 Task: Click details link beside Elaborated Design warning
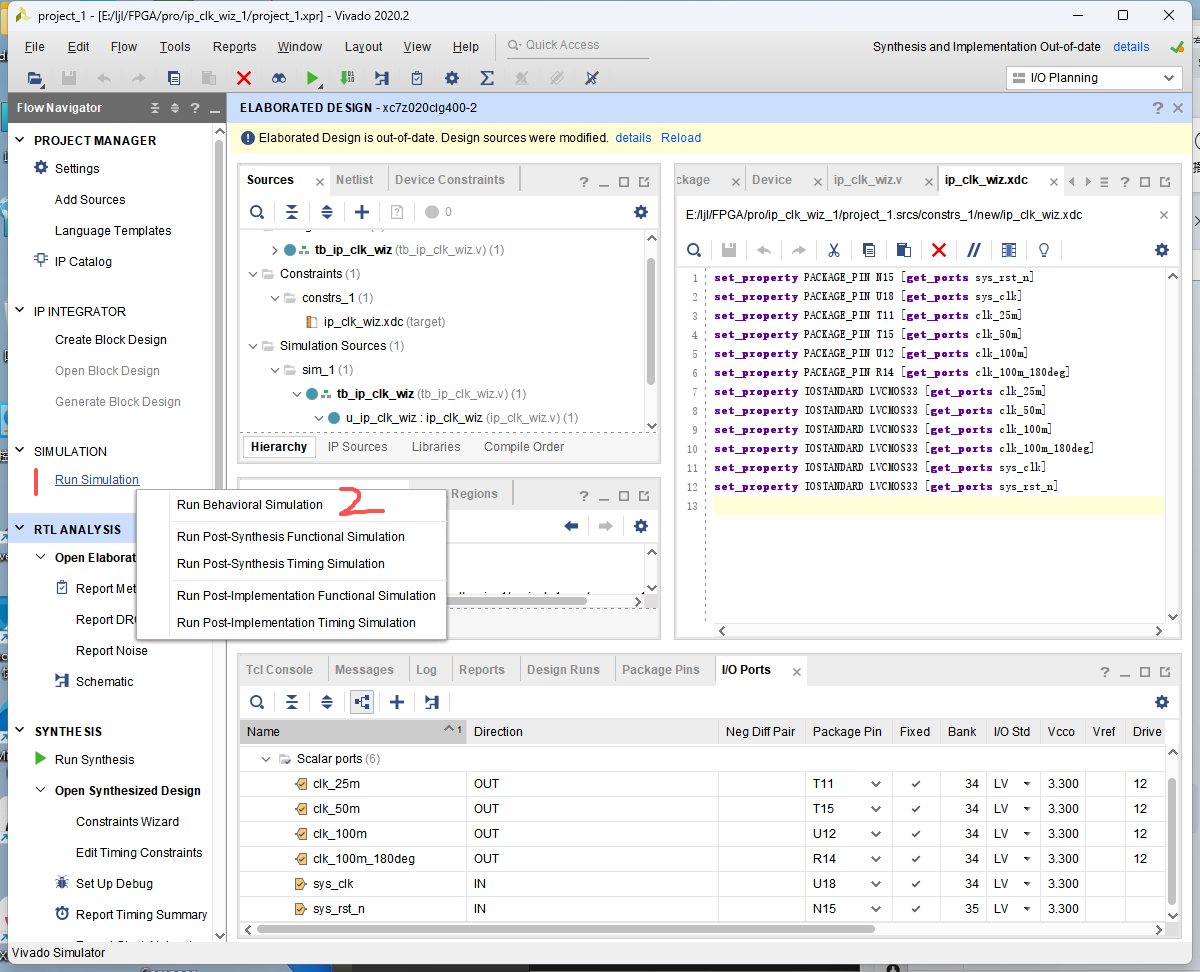click(633, 138)
